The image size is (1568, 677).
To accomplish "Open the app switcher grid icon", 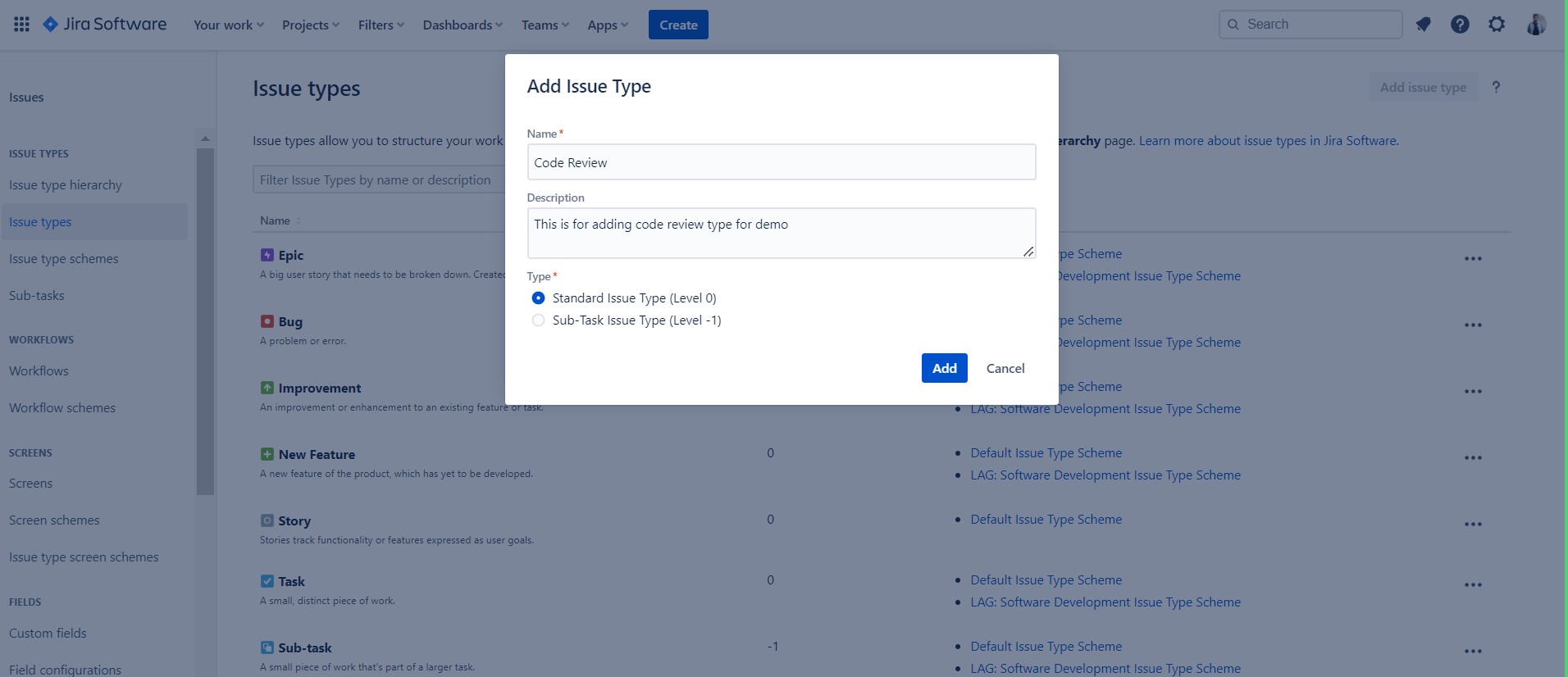I will (22, 25).
